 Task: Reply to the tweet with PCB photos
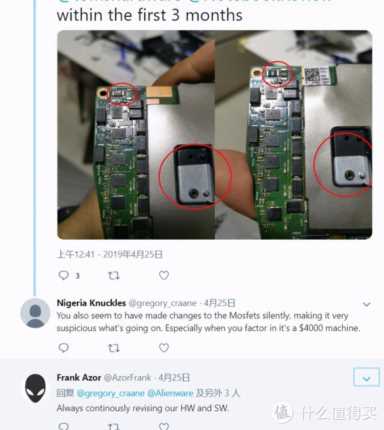64,275
